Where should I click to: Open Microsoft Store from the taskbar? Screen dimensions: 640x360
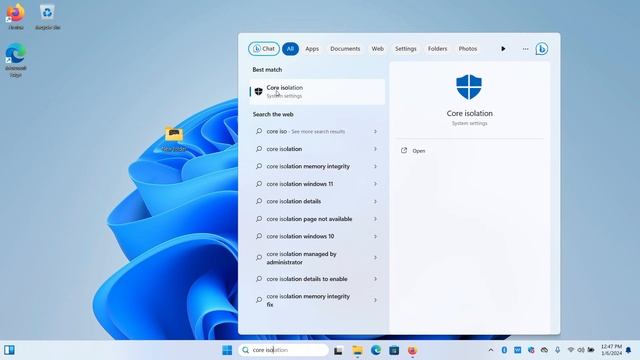click(394, 350)
